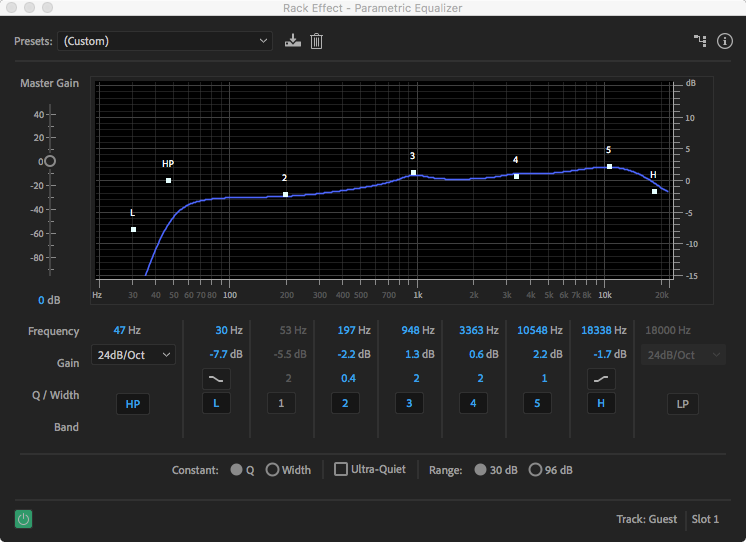This screenshot has width=746, height=542.
Task: Click the Master Gain slider knob
Action: pyautogui.click(x=49, y=161)
